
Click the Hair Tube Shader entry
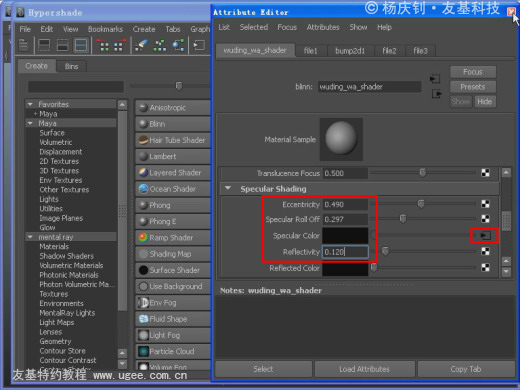coord(173,140)
